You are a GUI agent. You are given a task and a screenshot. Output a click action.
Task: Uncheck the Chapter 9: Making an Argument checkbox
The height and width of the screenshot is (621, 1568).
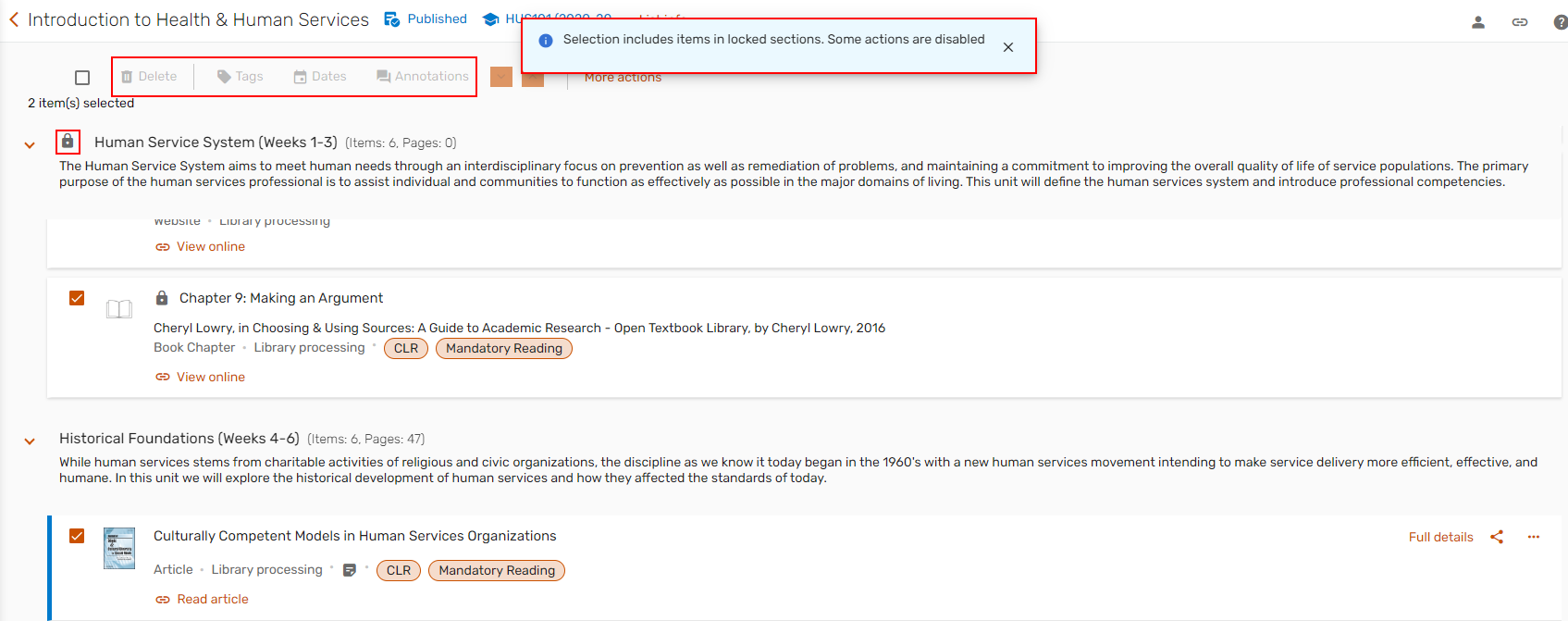77,298
